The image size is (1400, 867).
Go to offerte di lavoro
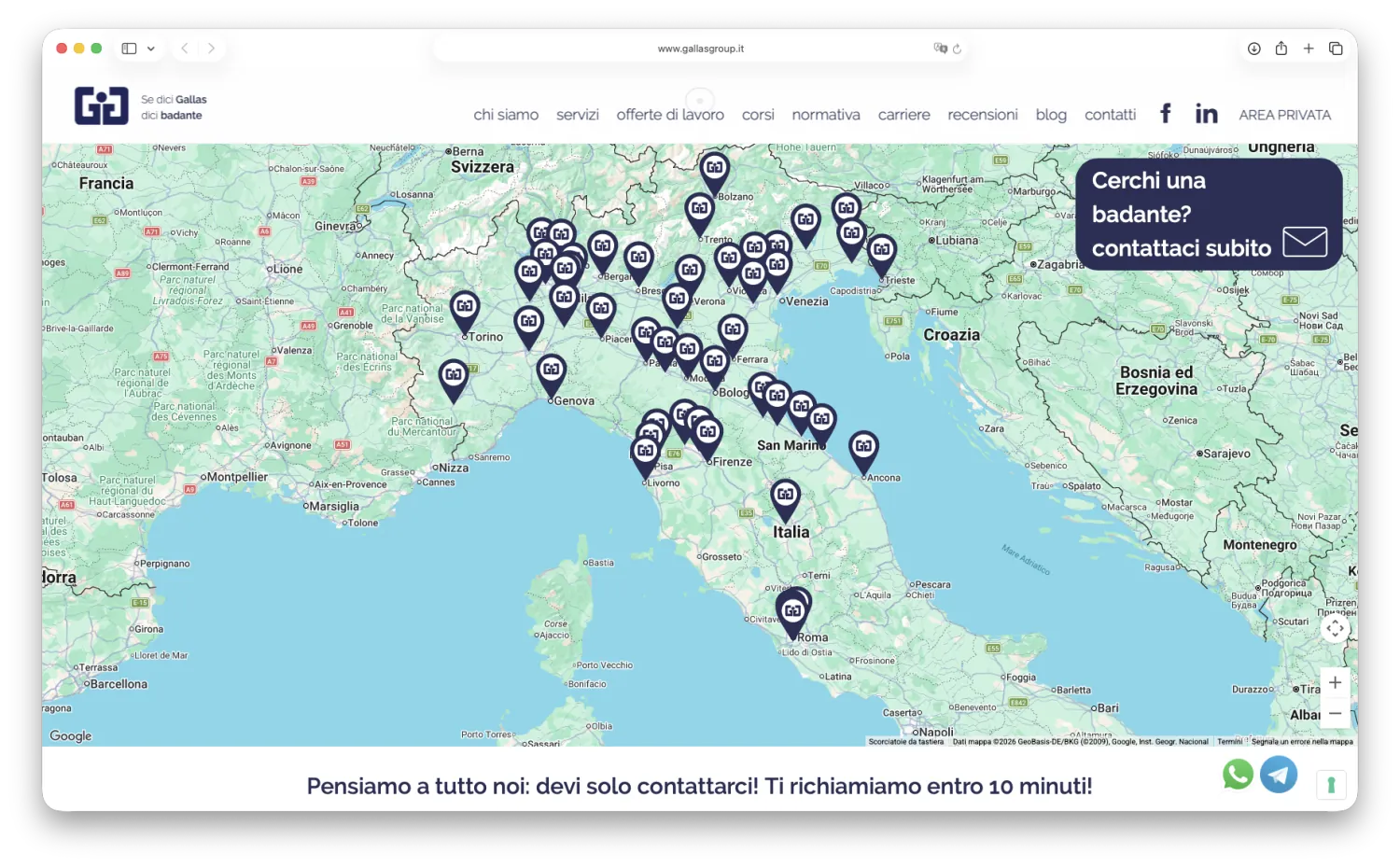pyautogui.click(x=670, y=115)
